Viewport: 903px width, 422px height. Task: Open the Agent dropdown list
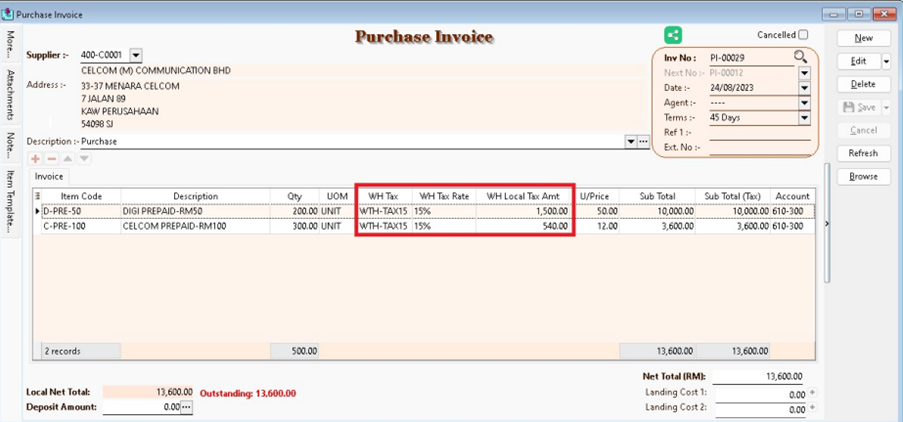pos(804,102)
